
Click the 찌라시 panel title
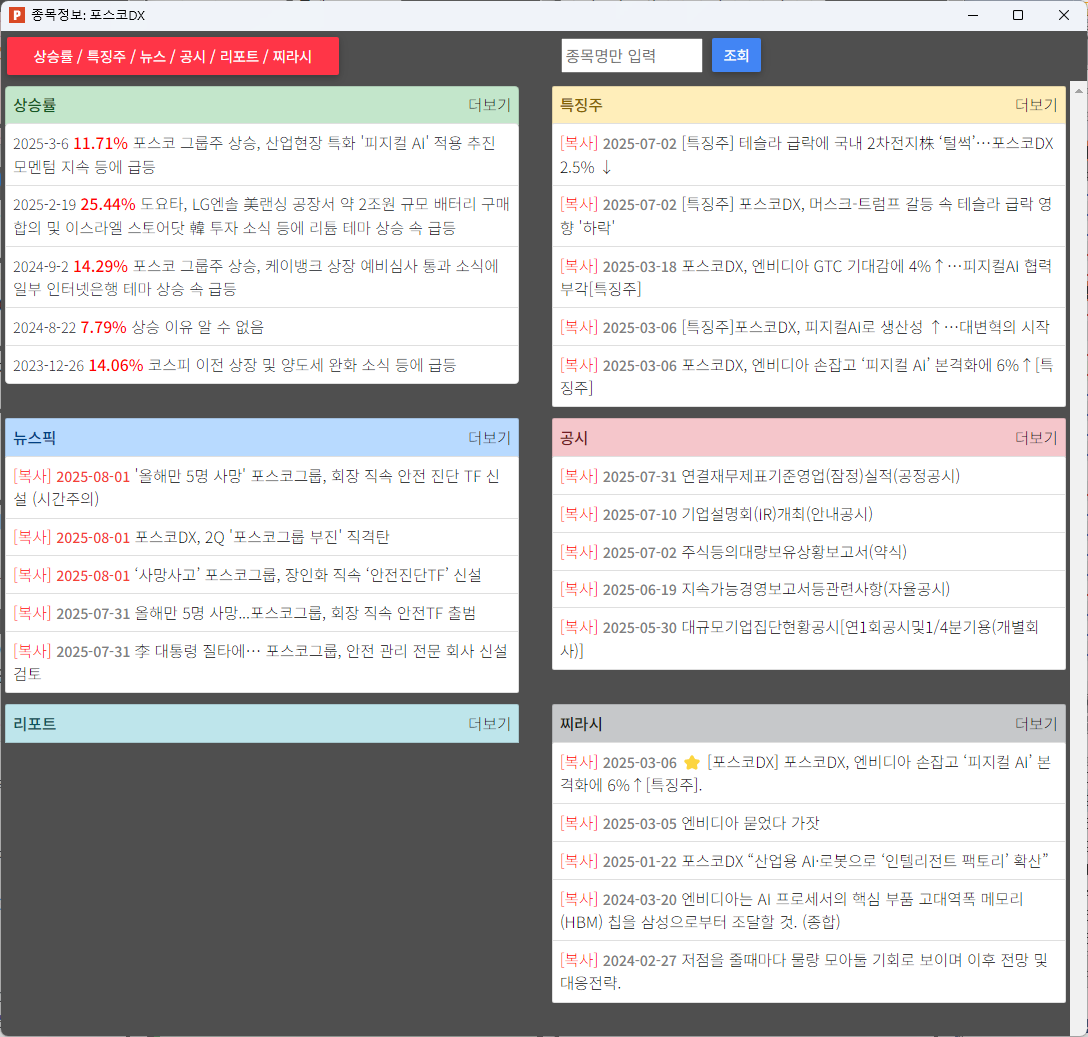click(x=581, y=724)
